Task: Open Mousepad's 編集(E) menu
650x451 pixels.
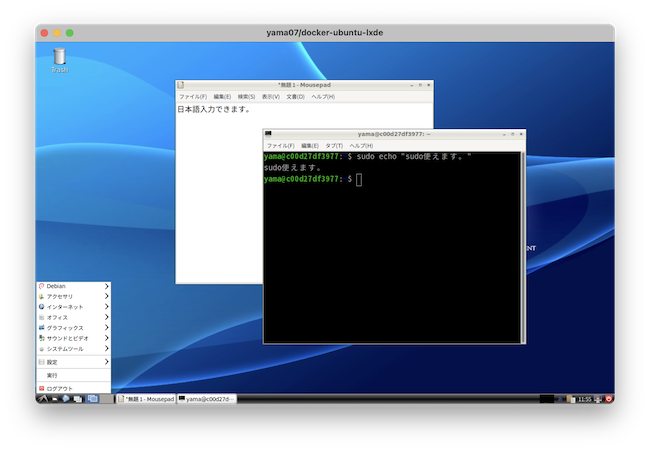Action: [222, 97]
